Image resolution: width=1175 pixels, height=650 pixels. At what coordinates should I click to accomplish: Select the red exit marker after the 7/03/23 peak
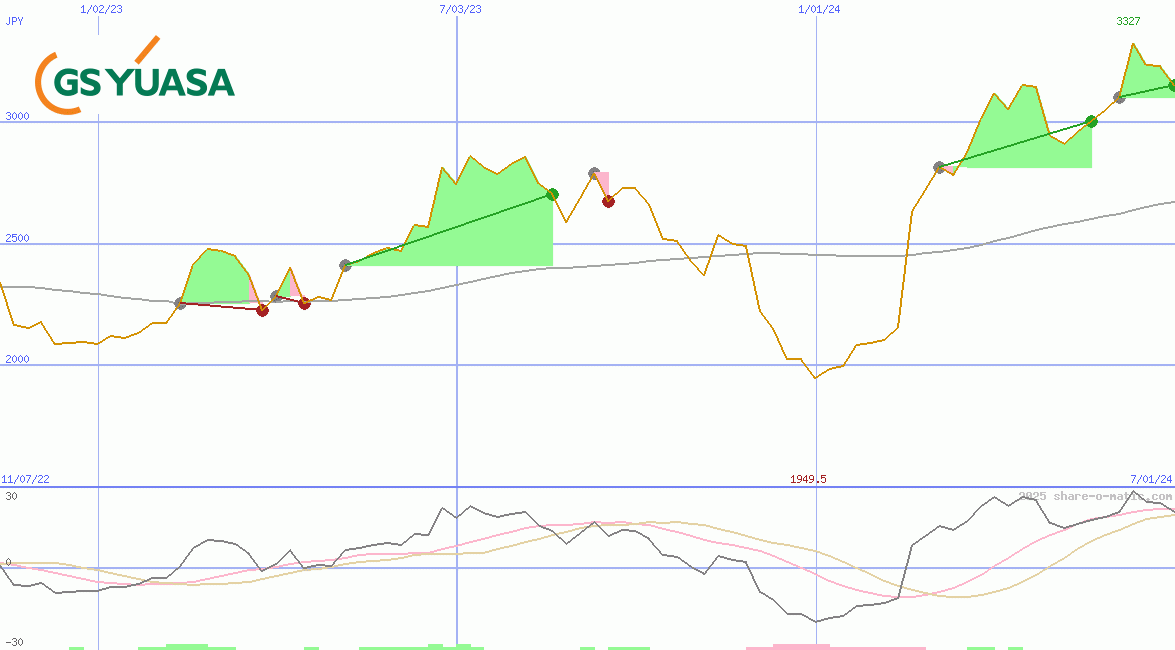[x=608, y=202]
